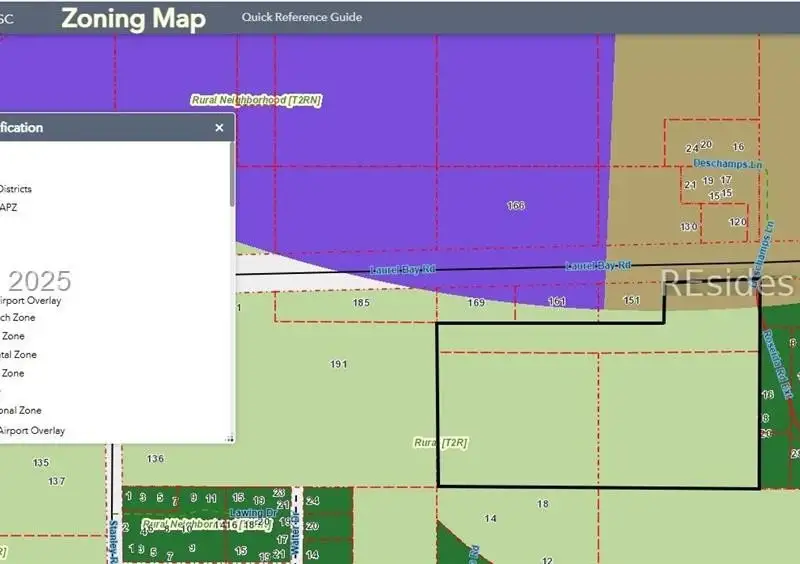This screenshot has height=564, width=800.
Task: Open the Quick Reference Guide link
Action: pyautogui.click(x=302, y=17)
